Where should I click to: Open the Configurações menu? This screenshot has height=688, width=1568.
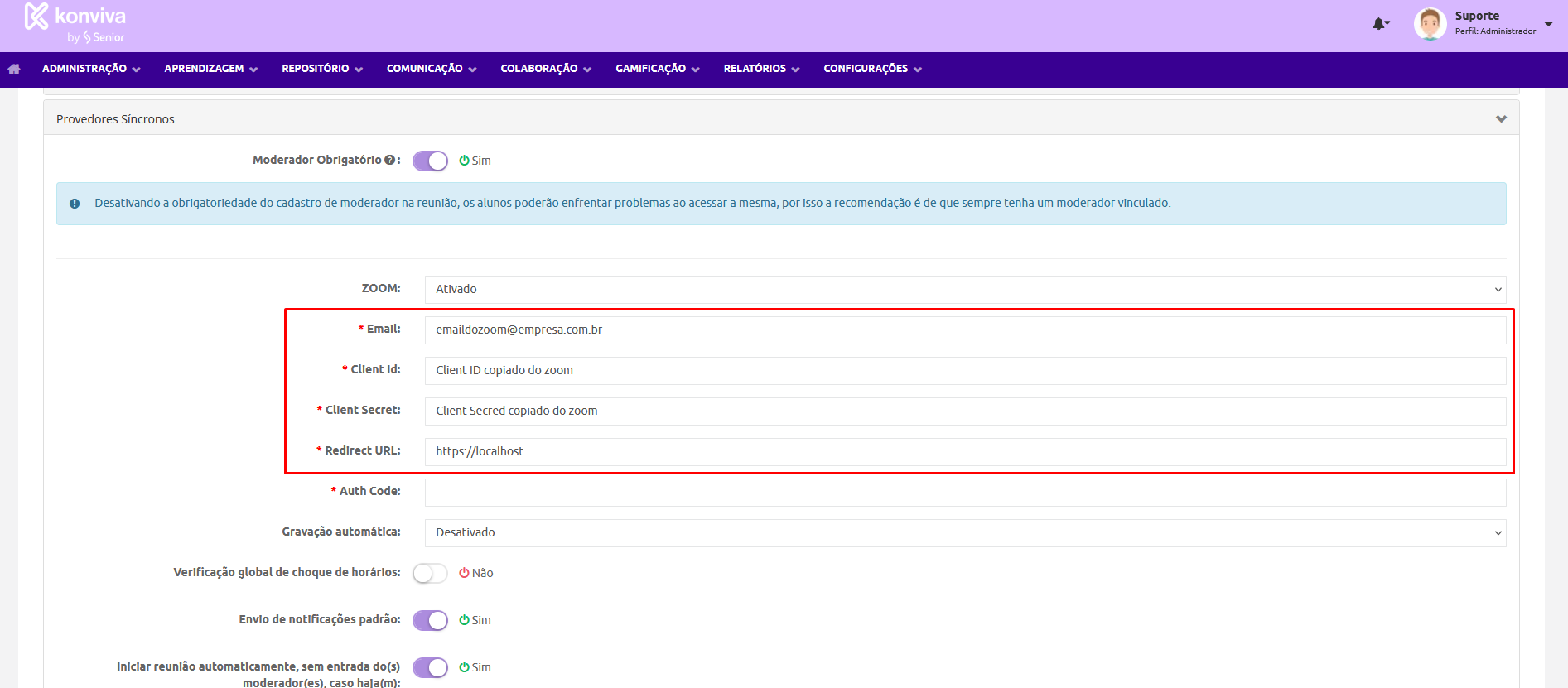pos(872,69)
